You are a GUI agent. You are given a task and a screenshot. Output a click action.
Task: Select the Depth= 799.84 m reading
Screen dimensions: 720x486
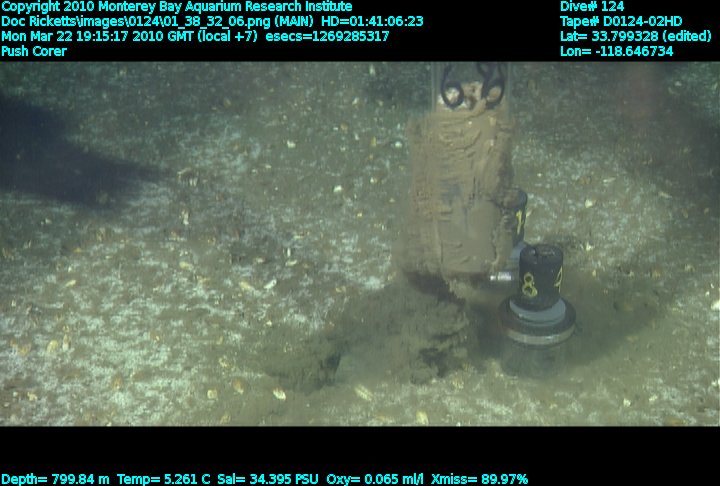(x=55, y=479)
